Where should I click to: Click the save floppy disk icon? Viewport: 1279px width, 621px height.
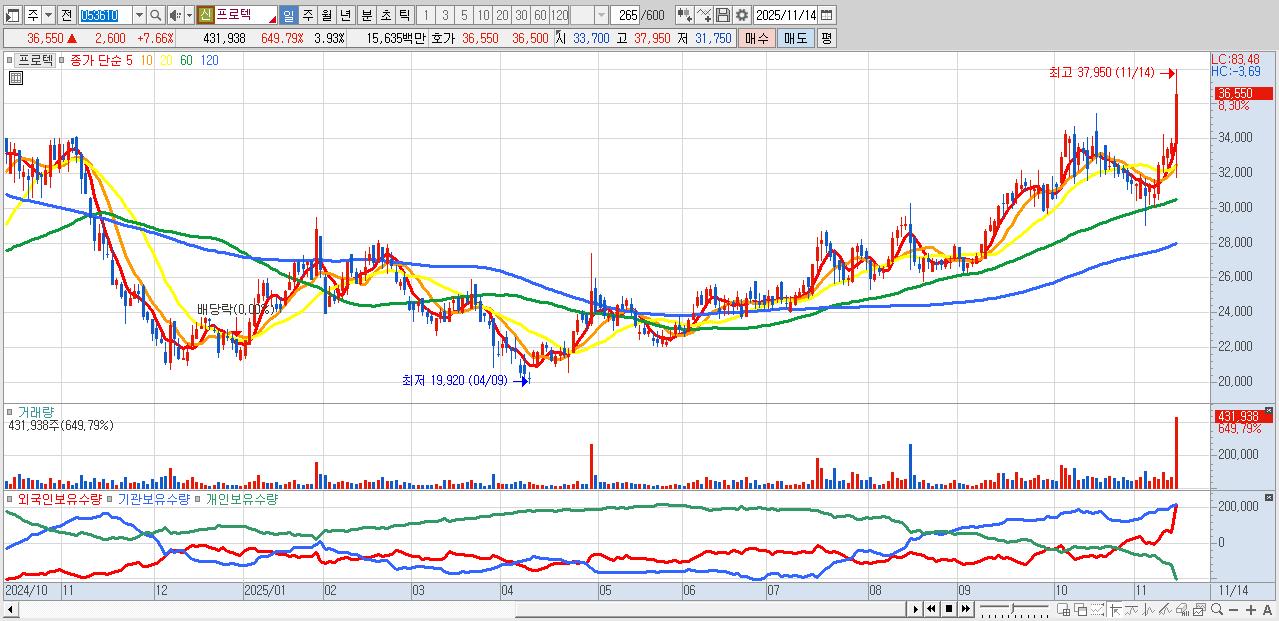pos(723,15)
